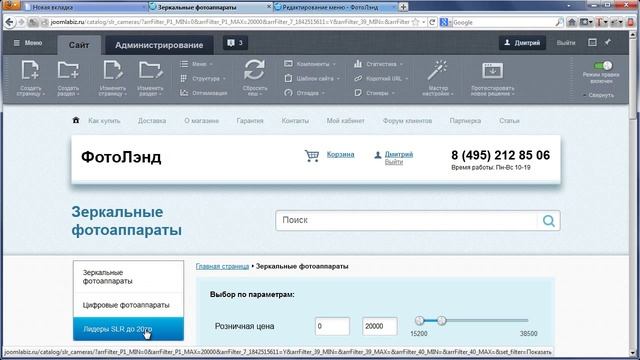Open the Шаблон сайта dropdown

click(312, 78)
